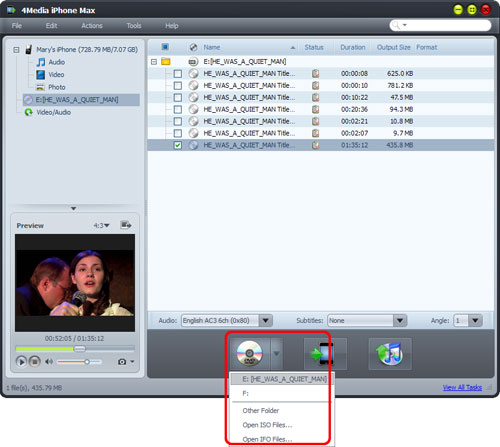500x447 pixels.
Task: Toggle the select-all checkbox in header
Action: pyautogui.click(x=165, y=47)
